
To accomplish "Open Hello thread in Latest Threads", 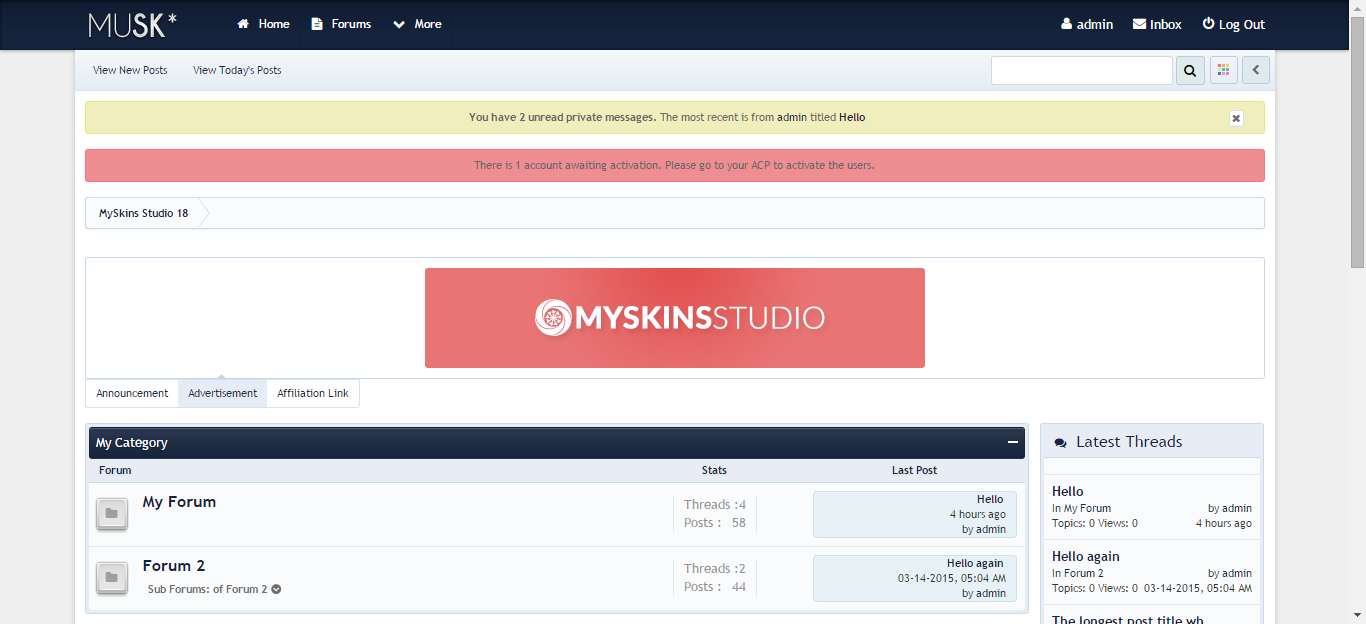I will 1068,491.
